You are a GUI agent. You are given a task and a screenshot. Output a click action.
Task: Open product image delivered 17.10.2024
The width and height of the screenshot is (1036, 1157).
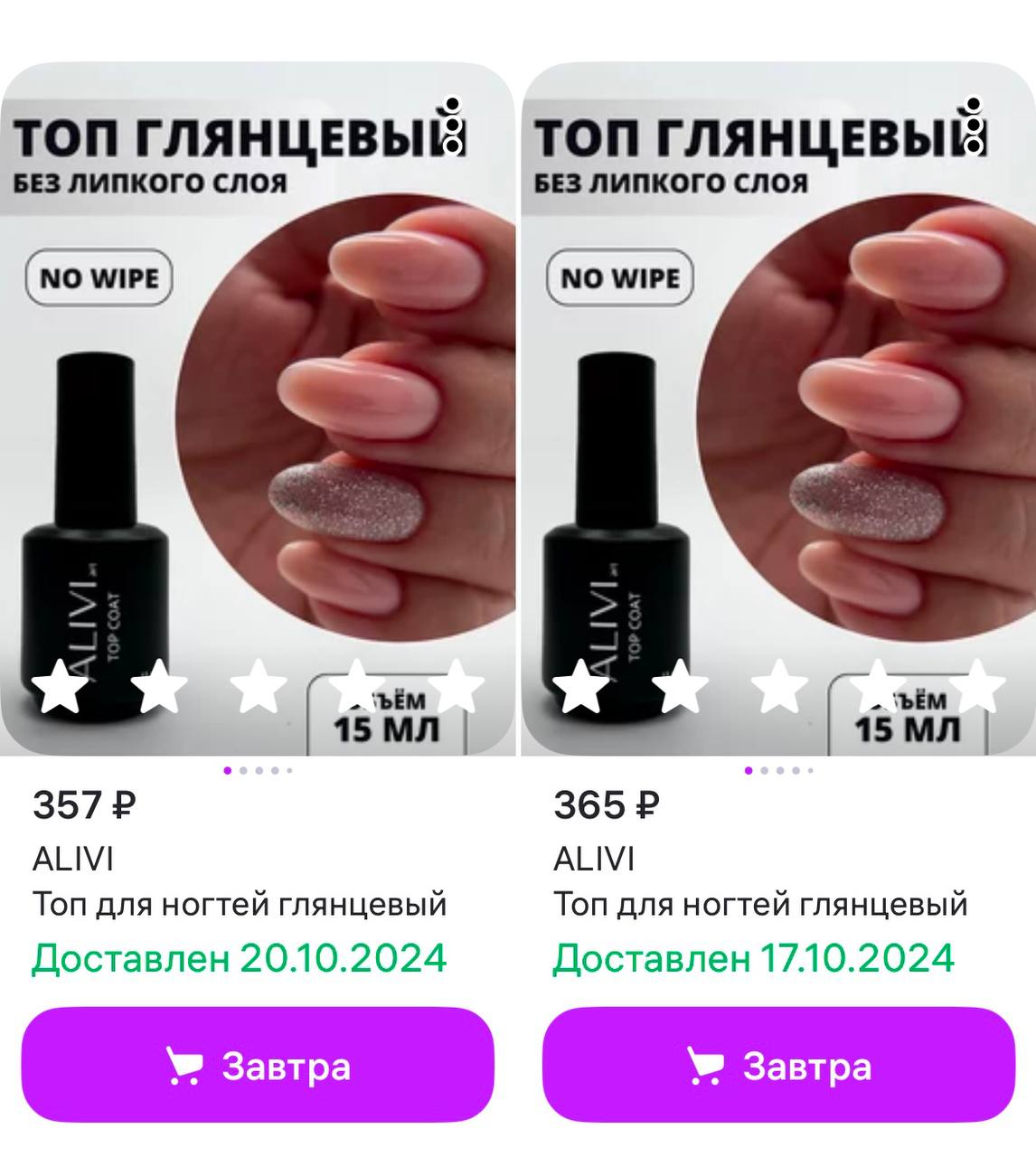[x=778, y=409]
